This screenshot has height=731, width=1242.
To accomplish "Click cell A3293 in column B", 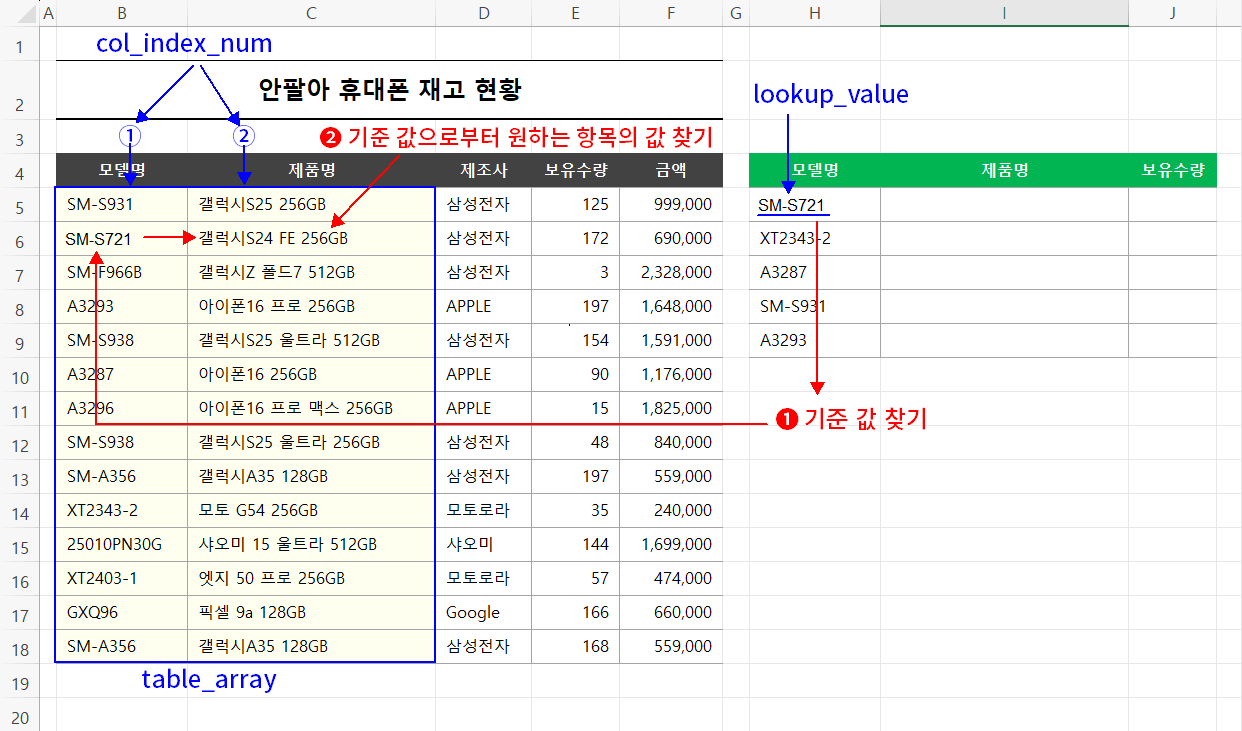I will click(x=122, y=307).
